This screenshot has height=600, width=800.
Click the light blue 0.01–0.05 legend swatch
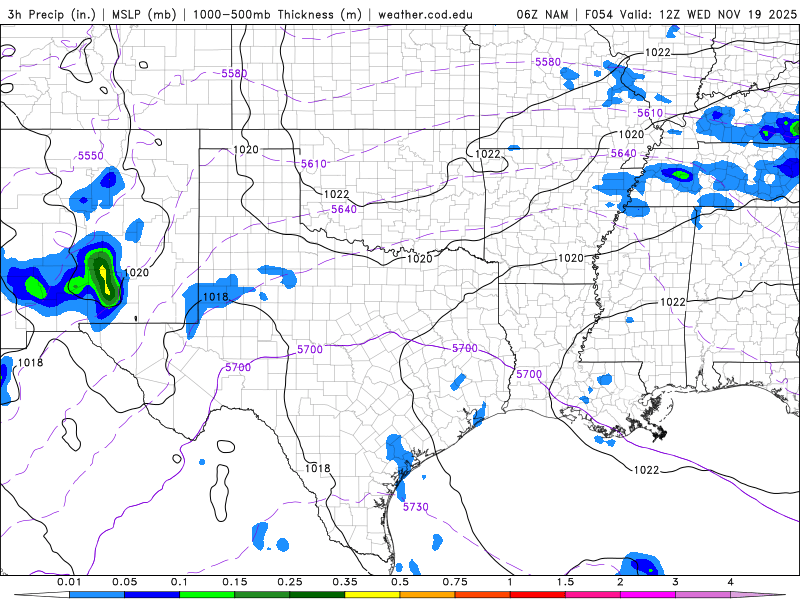pyautogui.click(x=97, y=595)
